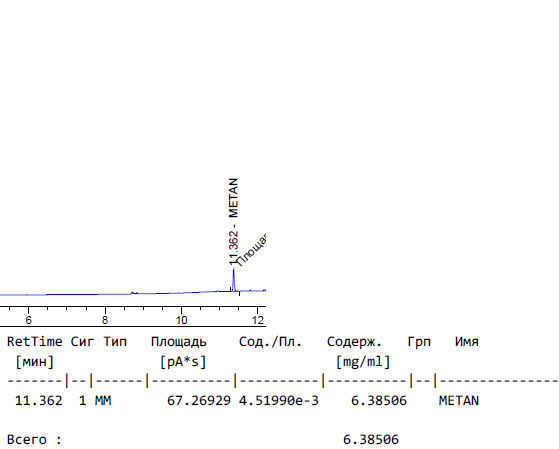The width and height of the screenshot is (559, 449).
Task: Select the Сиг column header
Action: pyautogui.click(x=82, y=342)
